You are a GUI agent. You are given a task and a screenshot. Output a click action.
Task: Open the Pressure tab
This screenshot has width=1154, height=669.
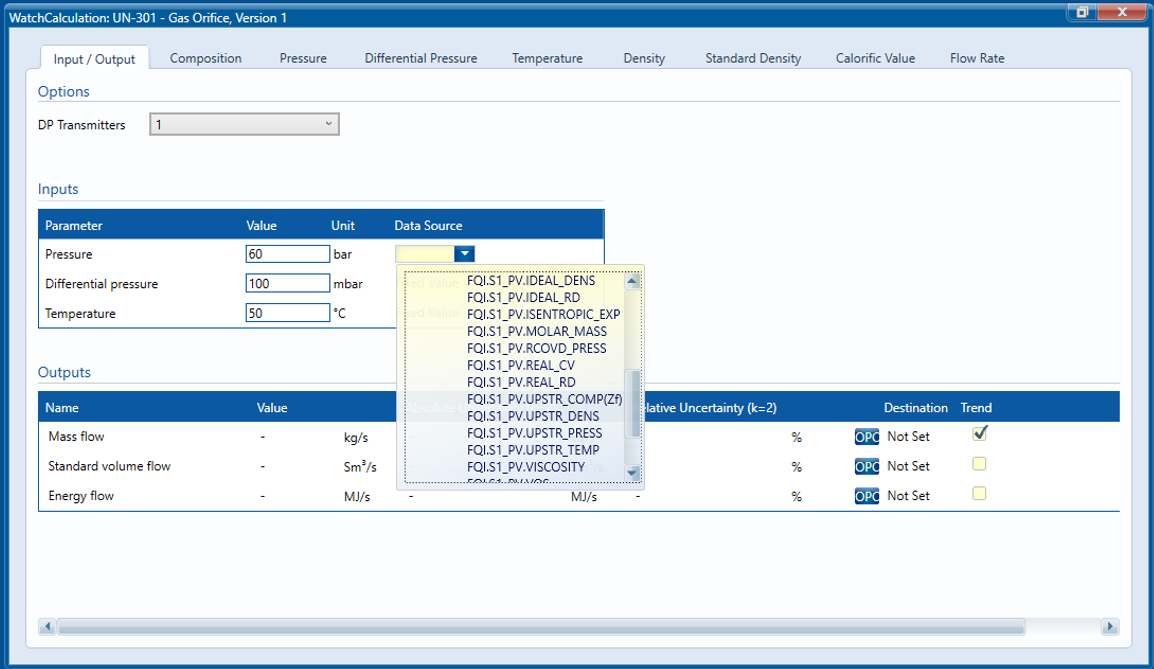303,58
